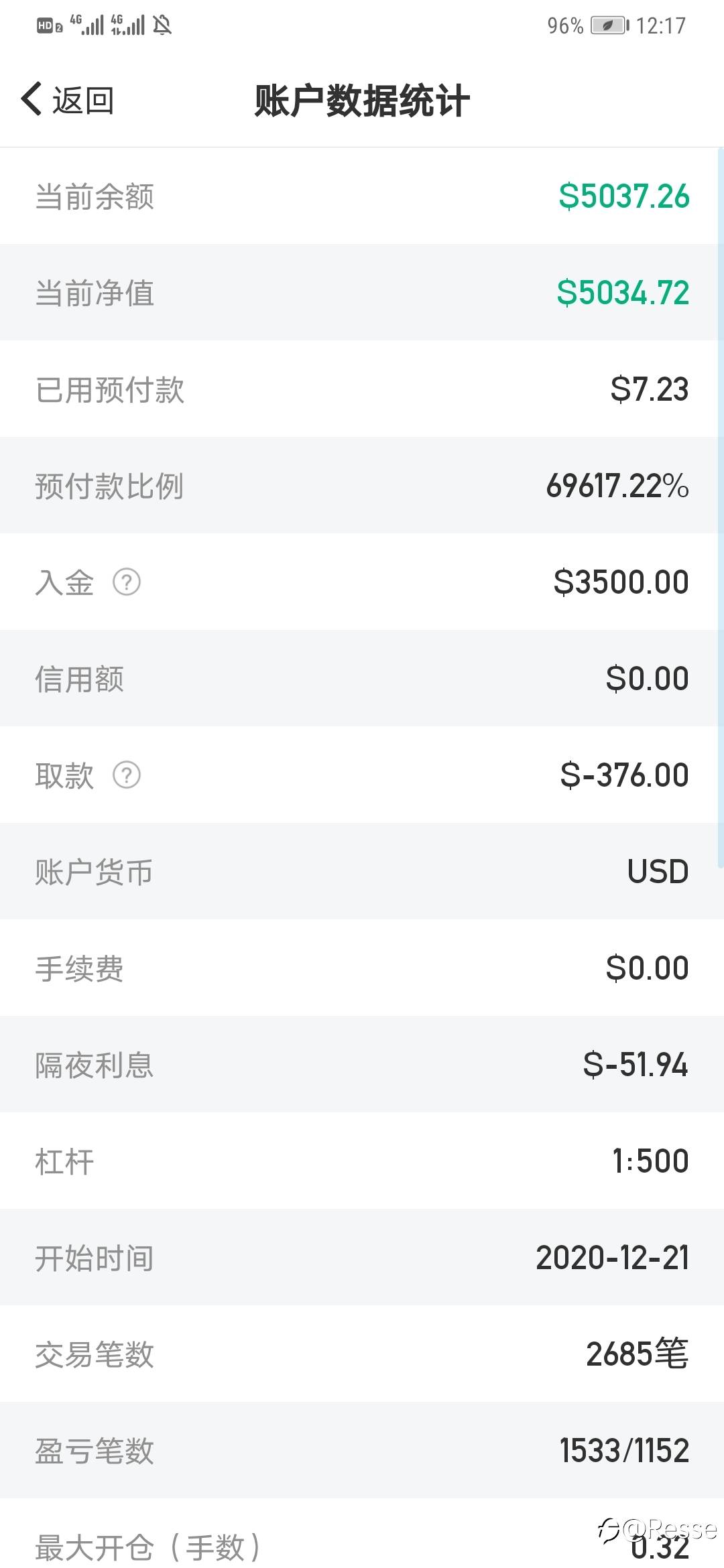Screen dimensions: 724x1568
Task: Tap the 账户数据统计 page title
Action: click(362, 101)
